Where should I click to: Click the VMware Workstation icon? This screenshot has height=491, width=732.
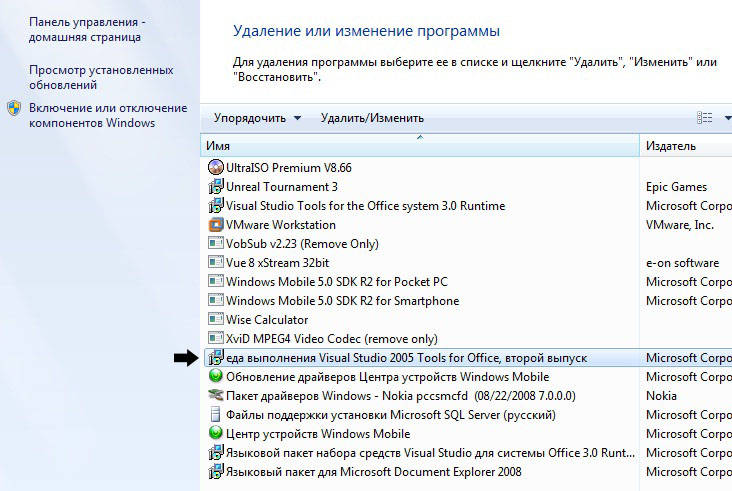pyautogui.click(x=216, y=224)
